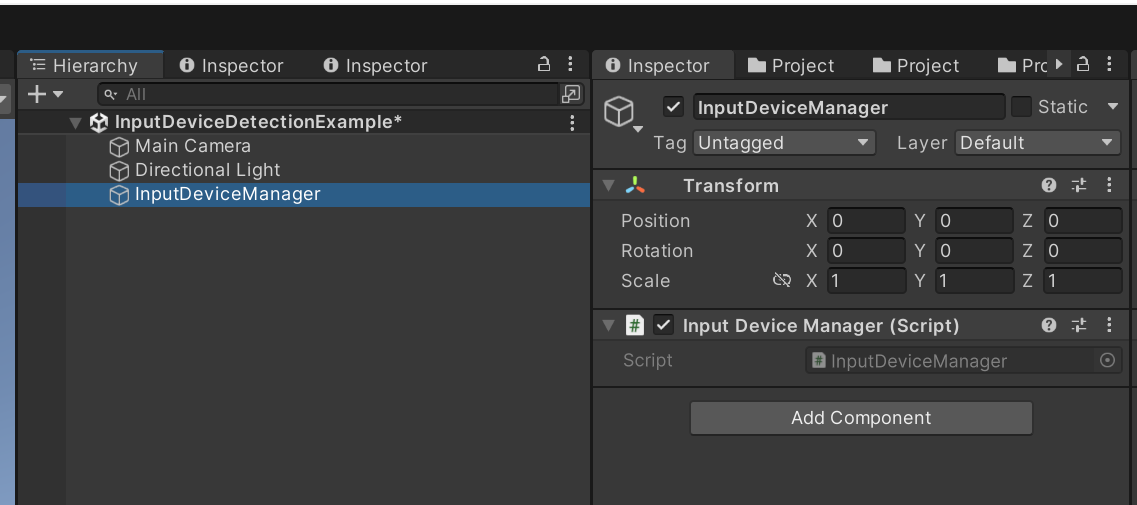Select Main Camera in the hierarchy
1137x505 pixels.
192,146
